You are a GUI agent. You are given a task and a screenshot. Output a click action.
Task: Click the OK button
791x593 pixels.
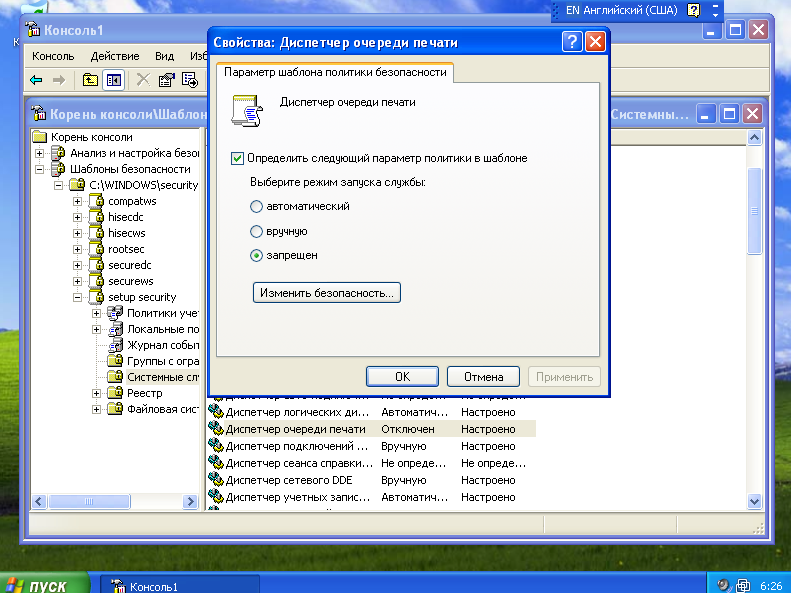(x=402, y=377)
